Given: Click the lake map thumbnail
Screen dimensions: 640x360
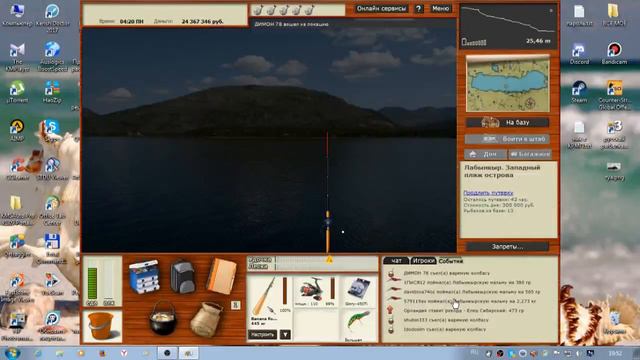Looking at the screenshot, I should pyautogui.click(x=508, y=84).
